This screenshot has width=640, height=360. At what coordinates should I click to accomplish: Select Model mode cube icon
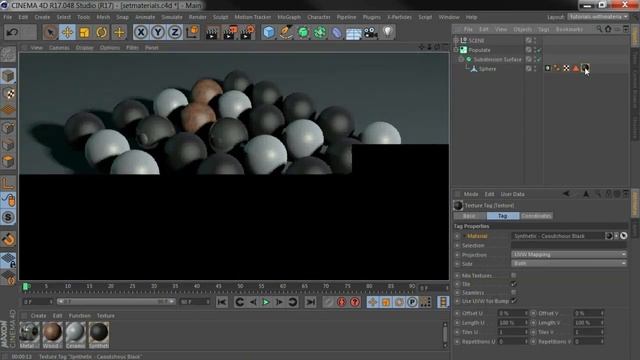[8, 76]
